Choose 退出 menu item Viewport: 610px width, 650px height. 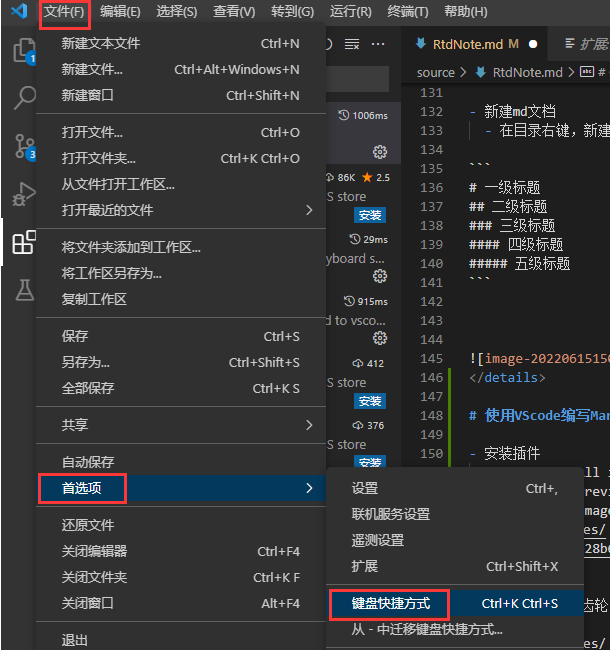click(x=181, y=640)
